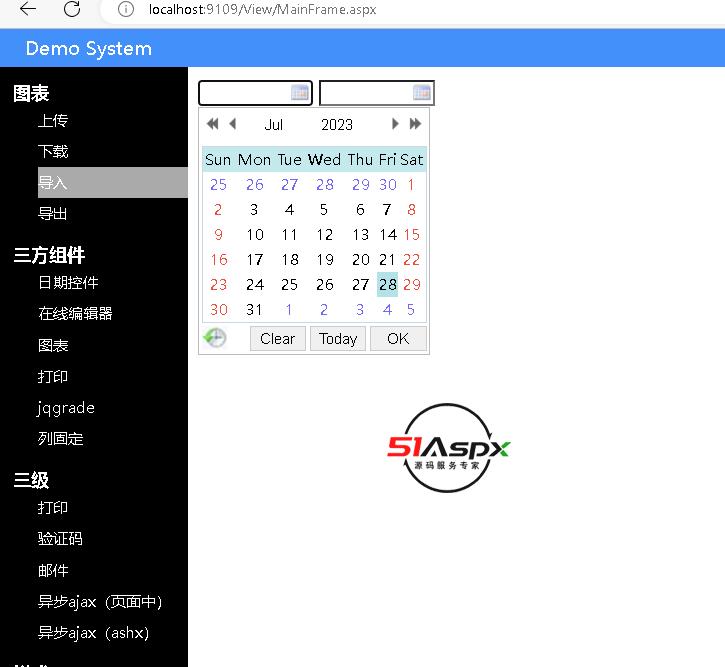The width and height of the screenshot is (725, 667).
Task: Open 验证码 menu item
Action: 61,538
